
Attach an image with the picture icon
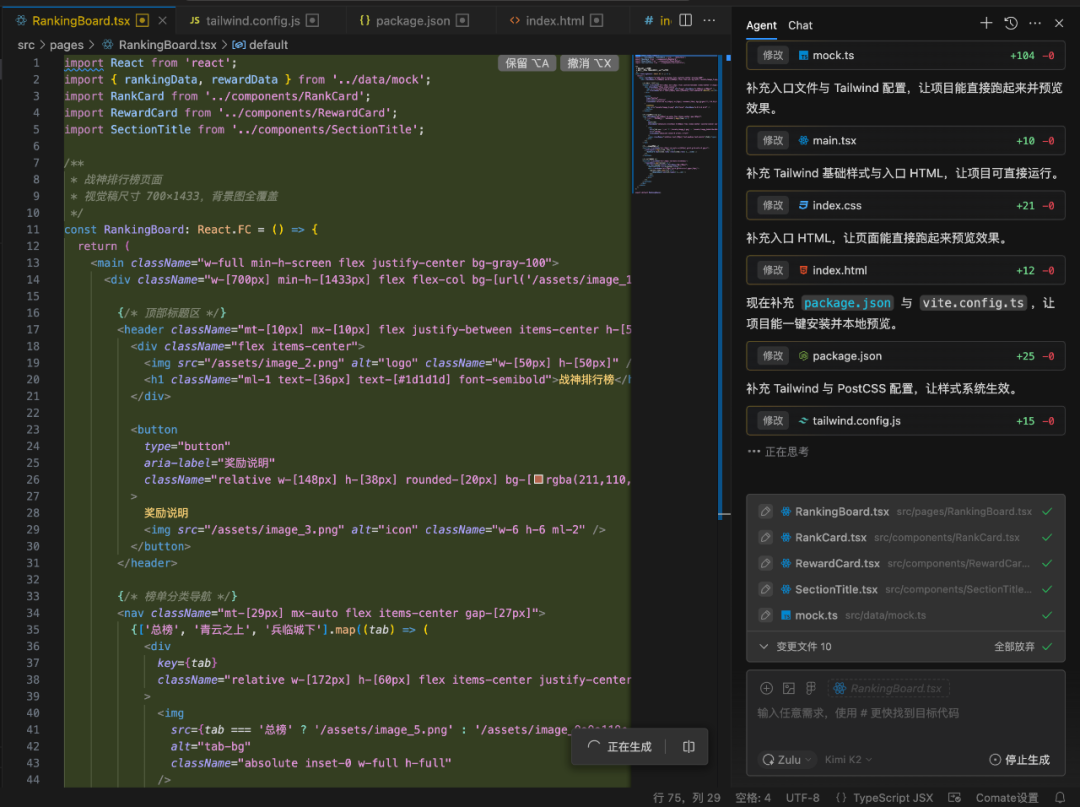[x=789, y=689]
